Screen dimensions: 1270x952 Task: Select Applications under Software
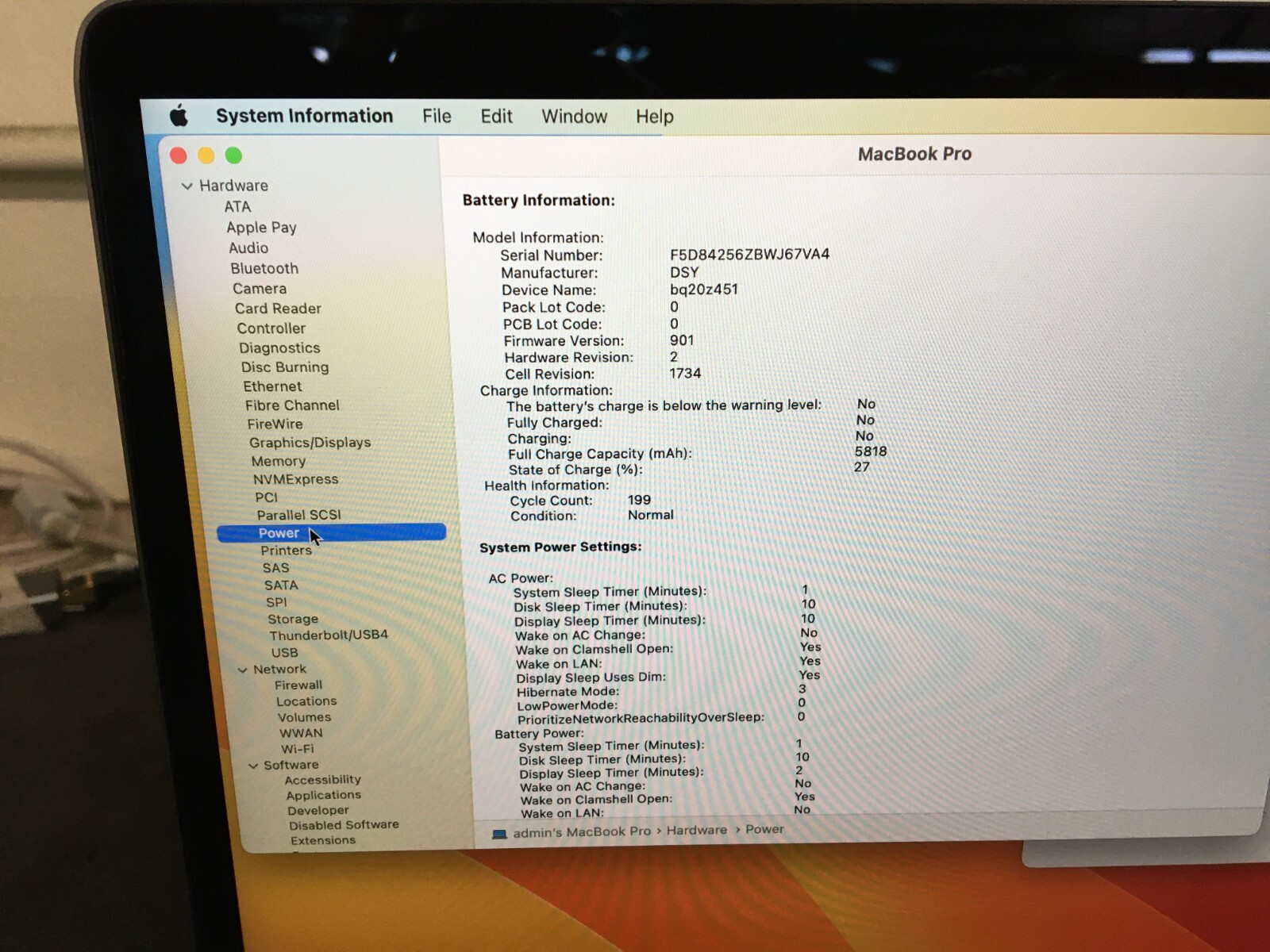coord(323,795)
